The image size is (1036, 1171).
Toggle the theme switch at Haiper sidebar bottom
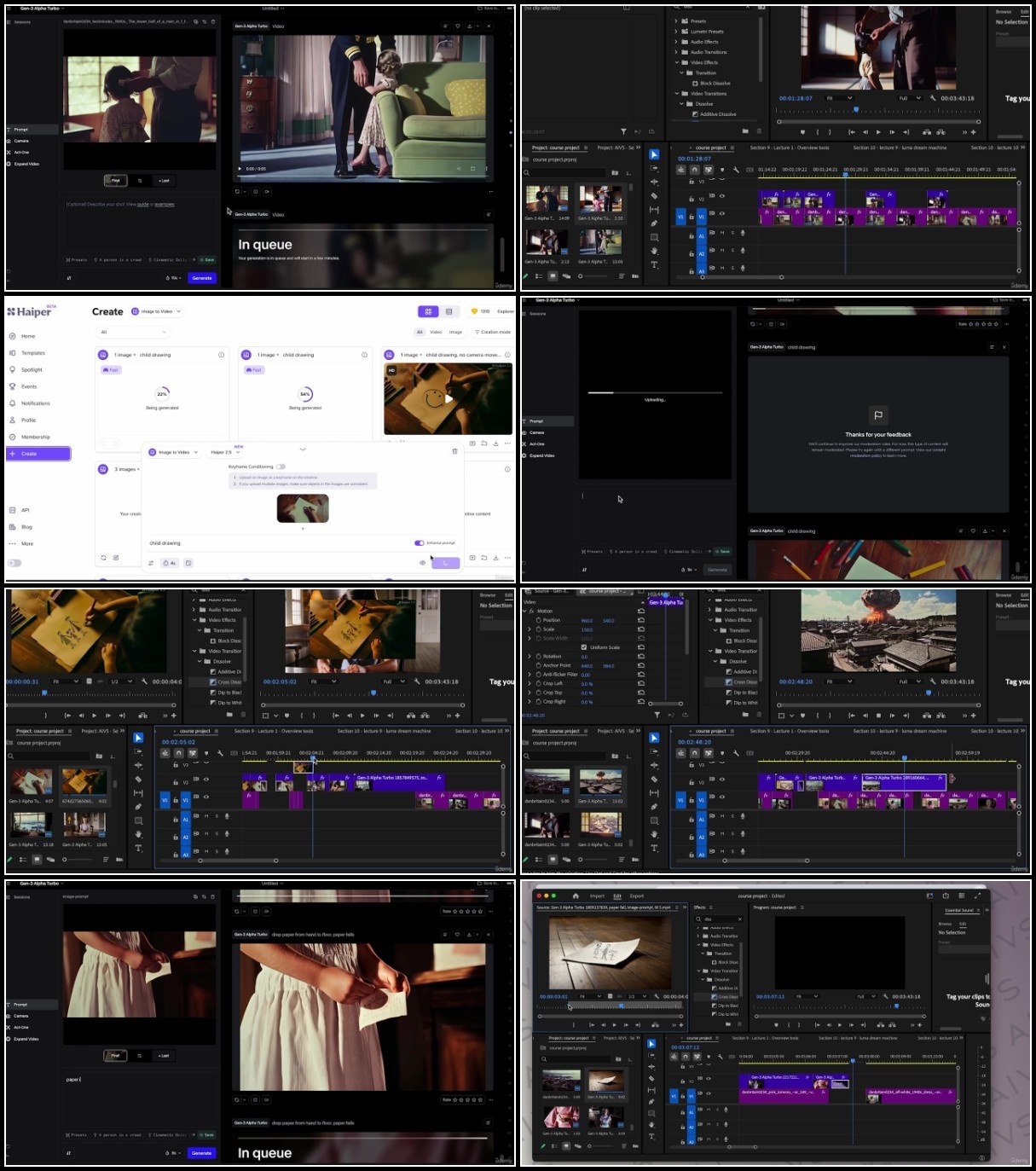point(14,563)
